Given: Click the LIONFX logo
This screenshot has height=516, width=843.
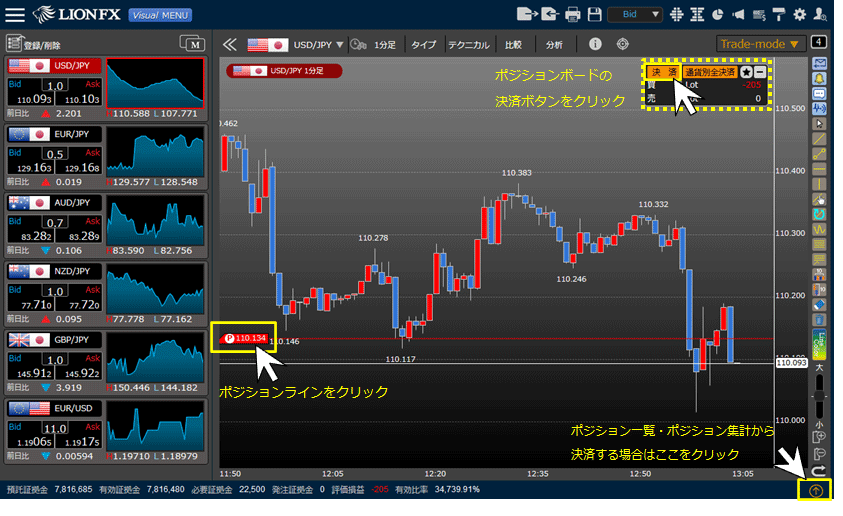Looking at the screenshot, I should tap(76, 15).
